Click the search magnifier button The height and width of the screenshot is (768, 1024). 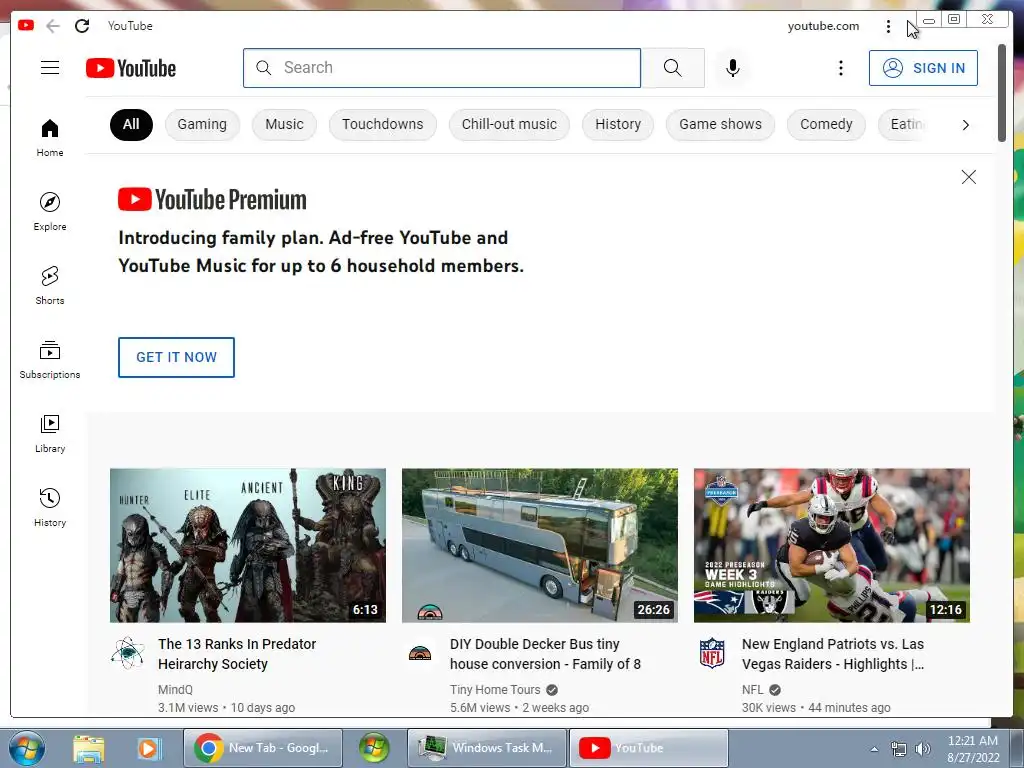pyautogui.click(x=673, y=68)
